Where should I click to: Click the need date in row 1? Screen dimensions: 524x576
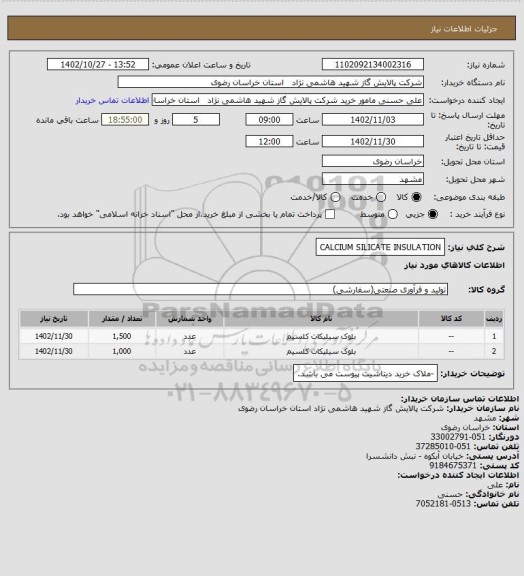coord(54,336)
